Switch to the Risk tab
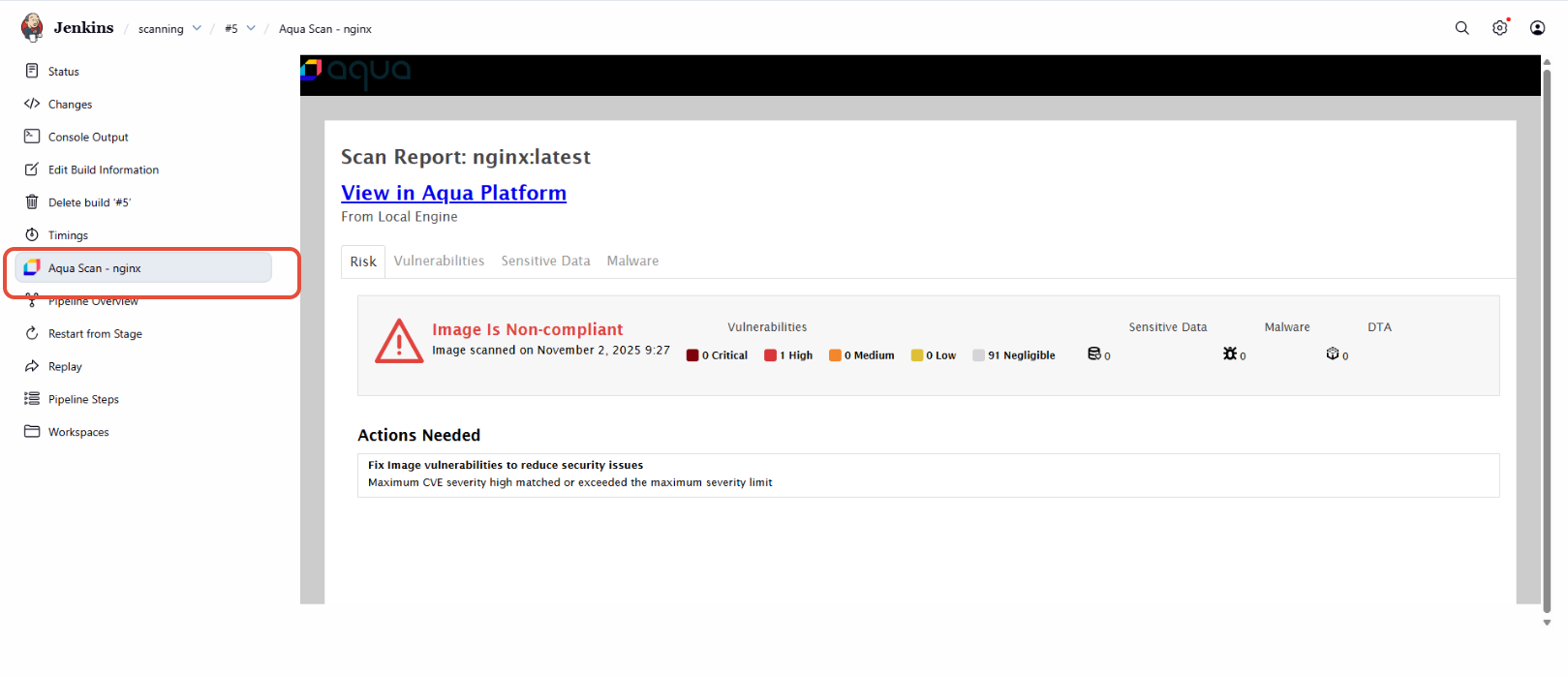The height and width of the screenshot is (677, 1568). 363,262
